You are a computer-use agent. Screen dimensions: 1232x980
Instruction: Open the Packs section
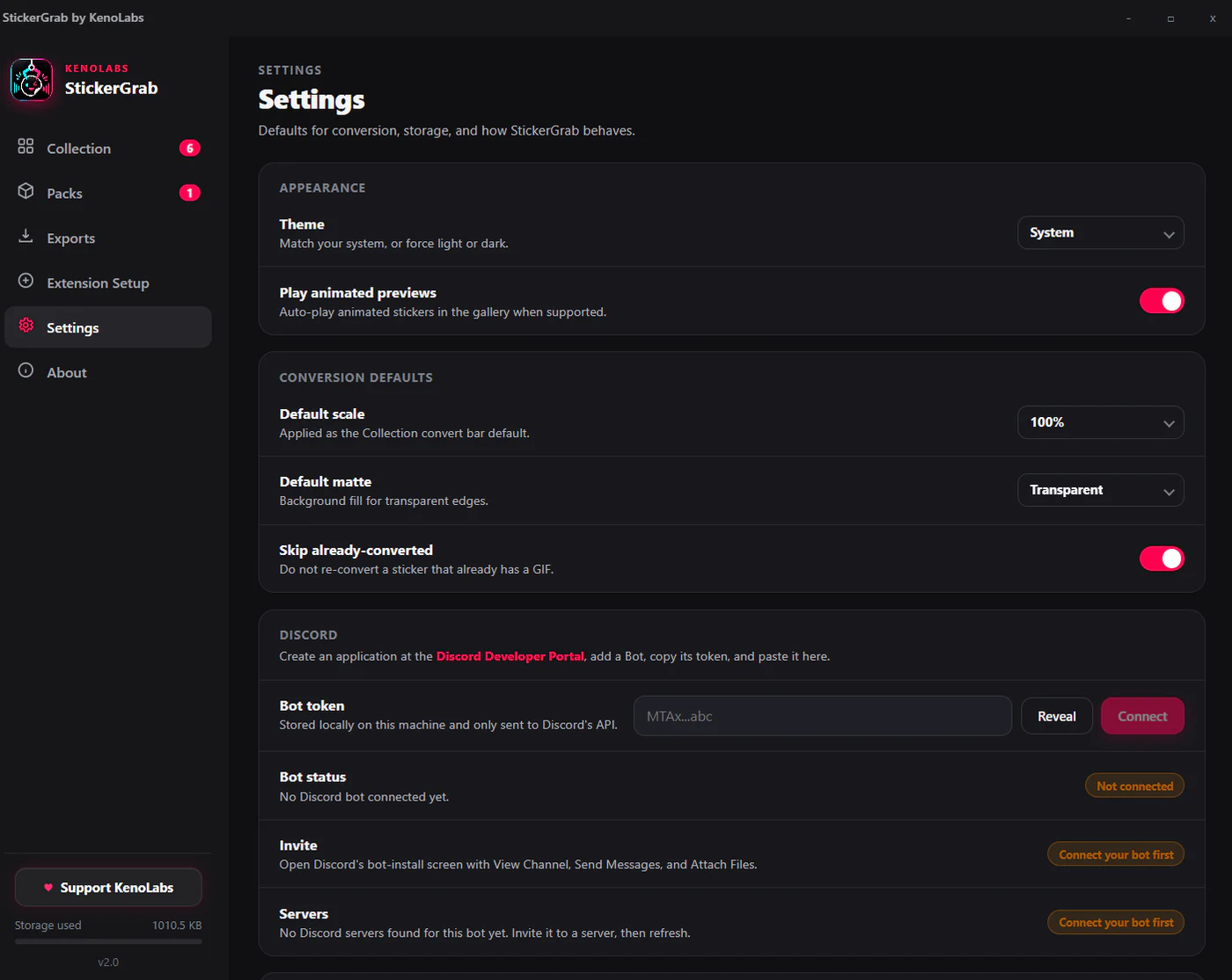click(x=108, y=194)
